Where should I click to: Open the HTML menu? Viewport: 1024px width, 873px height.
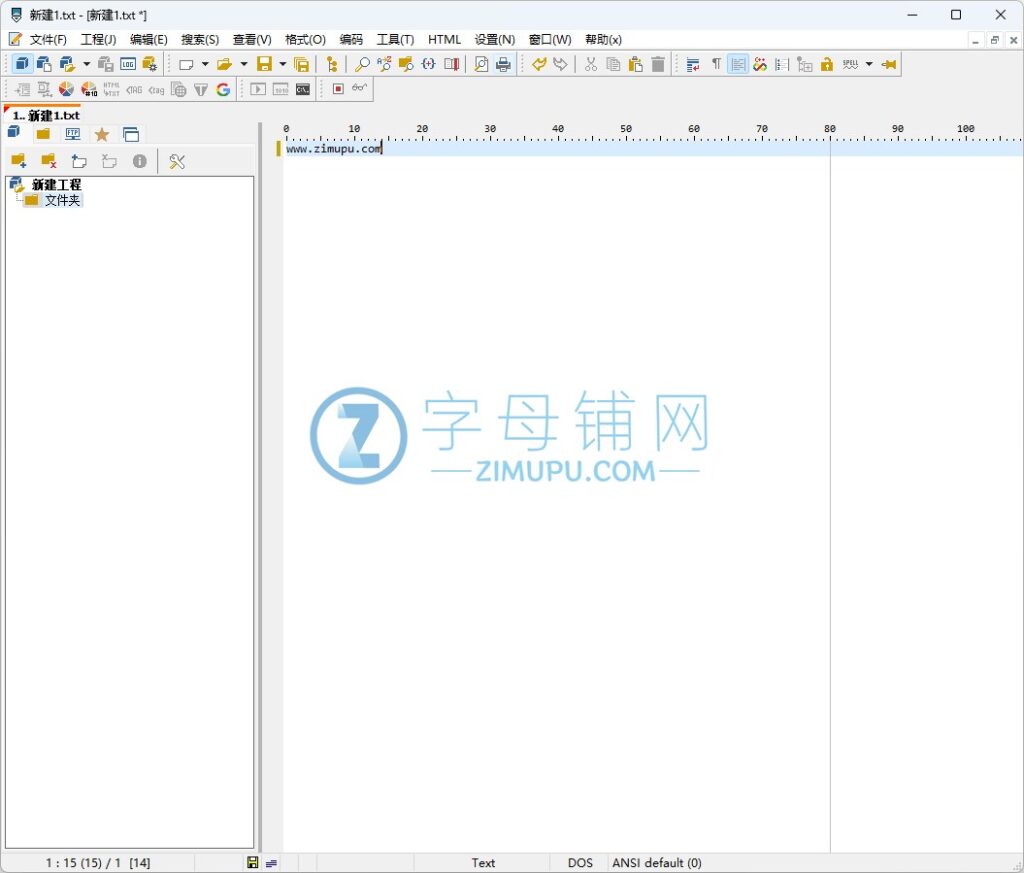pyautogui.click(x=444, y=39)
